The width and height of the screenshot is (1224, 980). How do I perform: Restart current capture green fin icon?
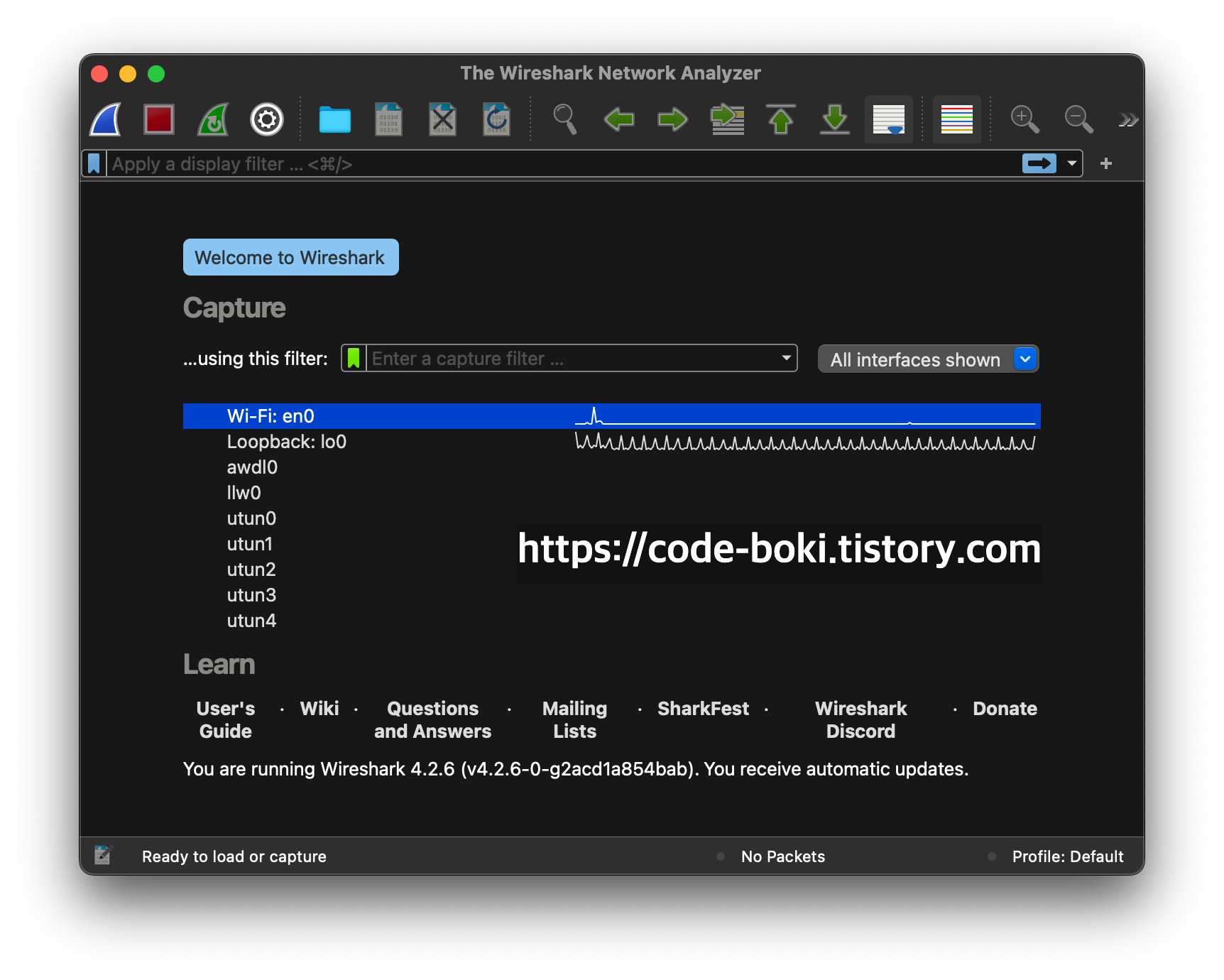coord(213,119)
